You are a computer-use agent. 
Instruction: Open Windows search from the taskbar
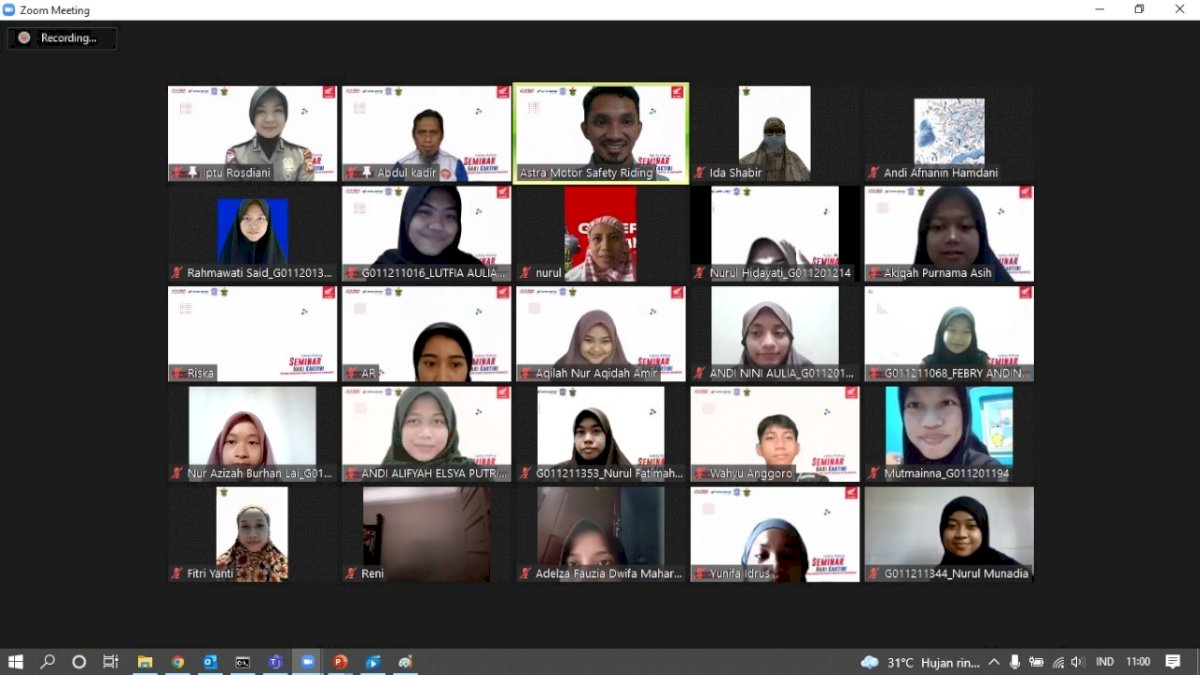pyautogui.click(x=47, y=662)
